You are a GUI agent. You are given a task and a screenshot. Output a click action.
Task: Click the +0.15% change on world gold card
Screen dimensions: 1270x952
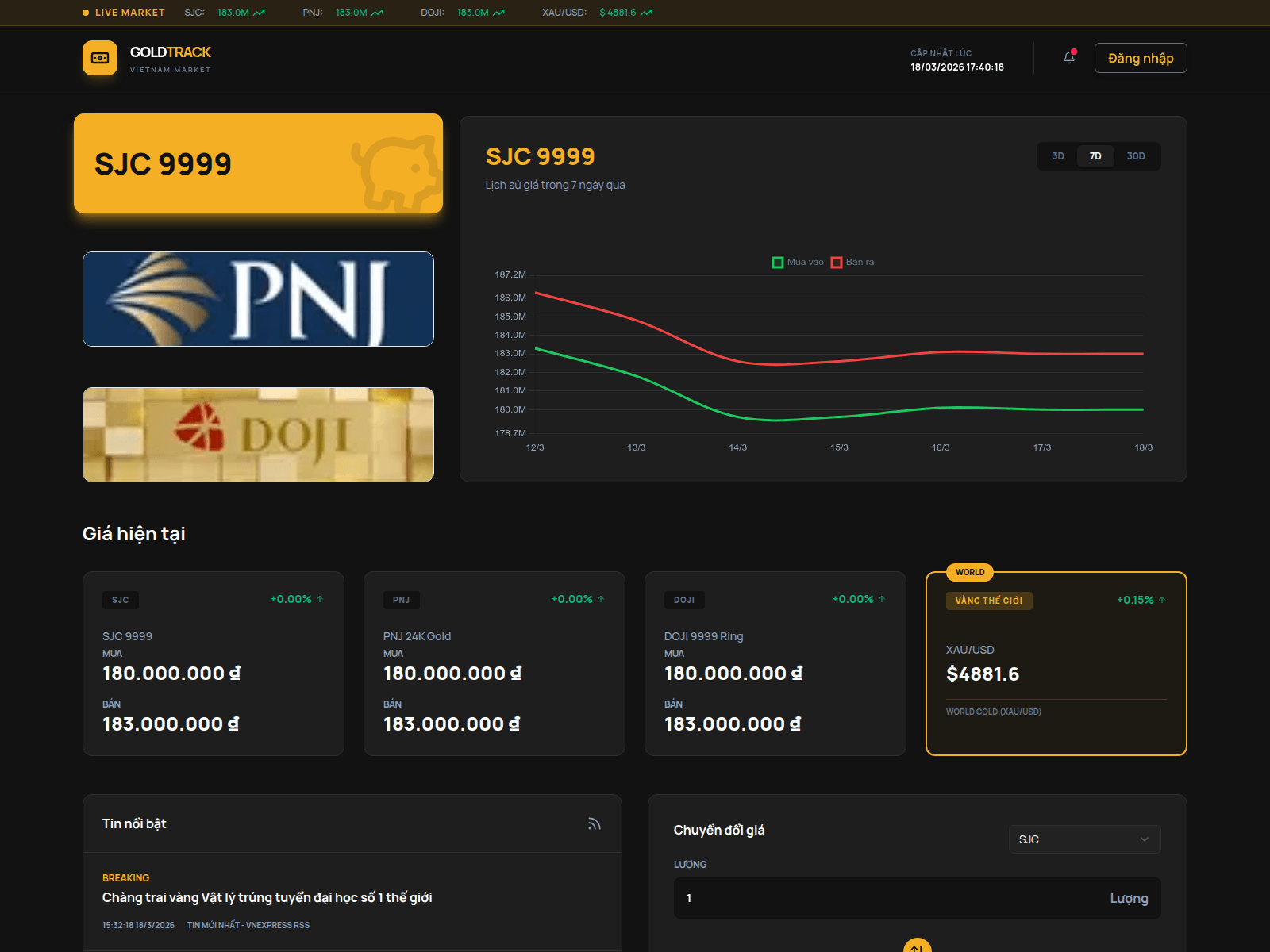click(x=1135, y=600)
